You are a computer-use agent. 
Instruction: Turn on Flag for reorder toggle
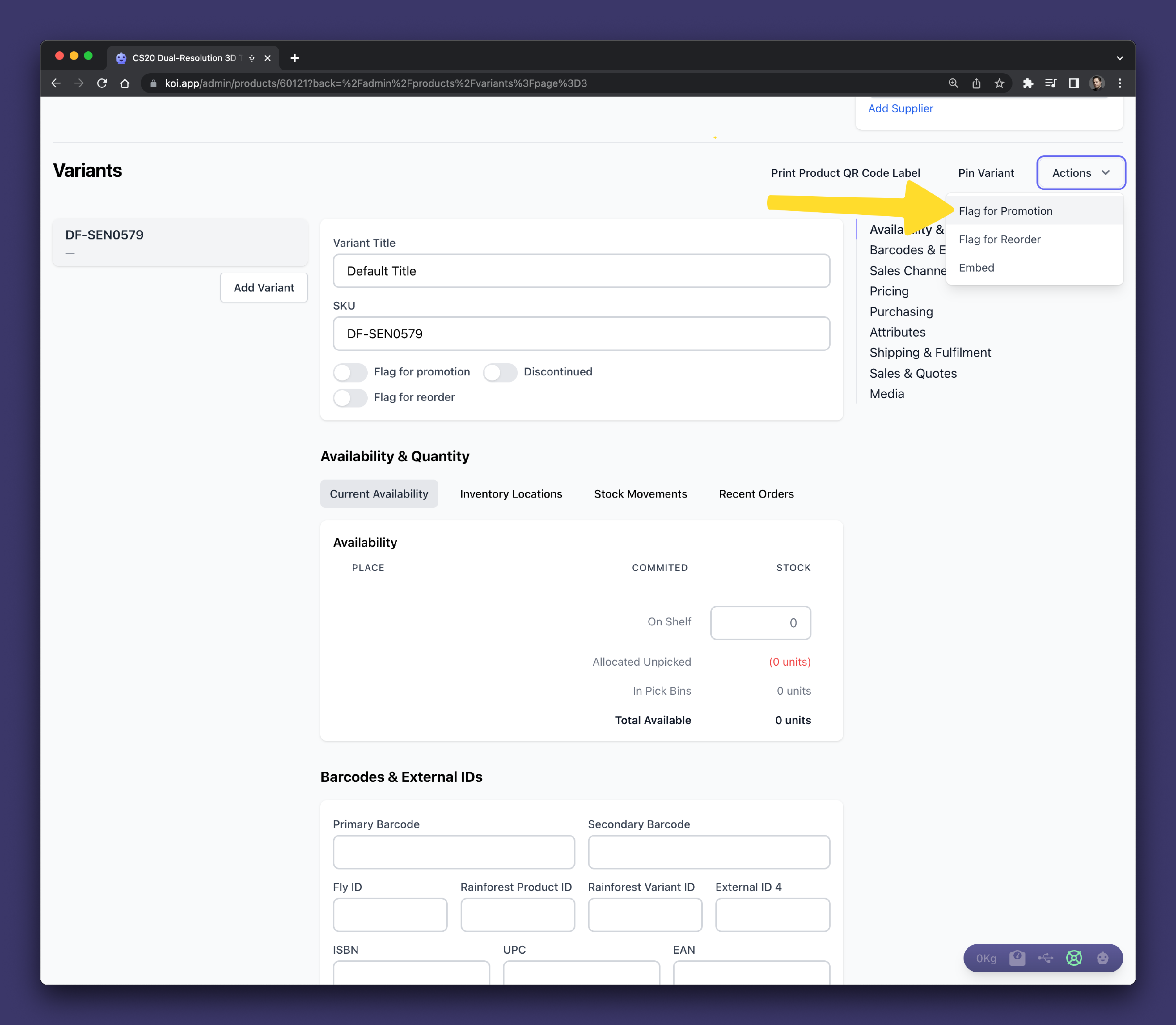point(350,398)
